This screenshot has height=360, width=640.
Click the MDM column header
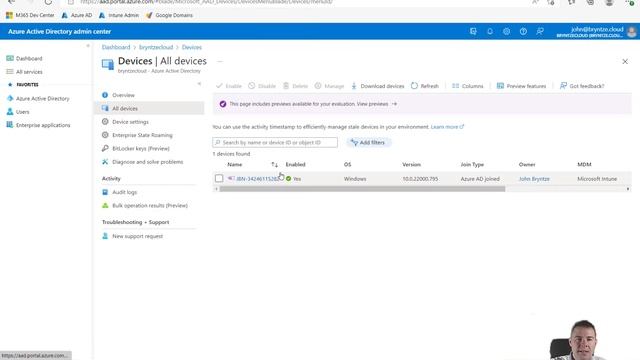584,164
